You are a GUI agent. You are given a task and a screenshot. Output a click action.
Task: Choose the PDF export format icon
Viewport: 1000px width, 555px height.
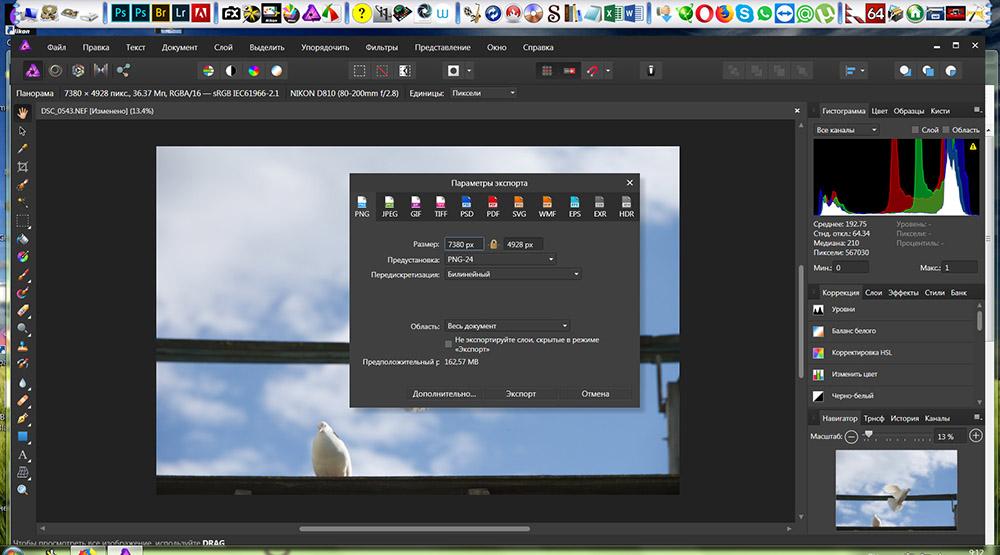click(493, 207)
